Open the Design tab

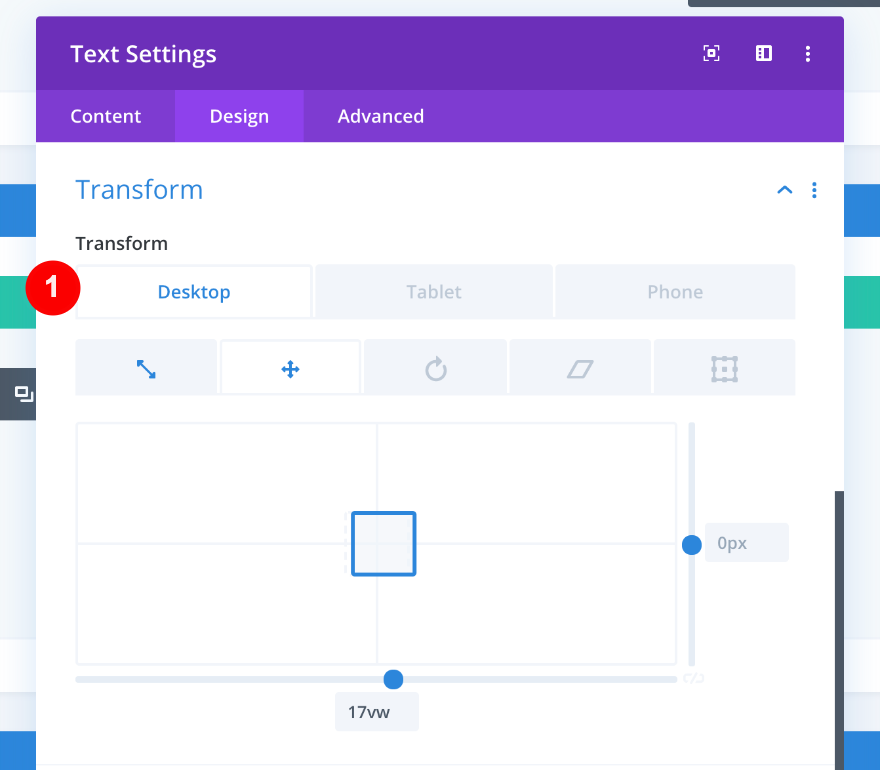pyautogui.click(x=239, y=116)
